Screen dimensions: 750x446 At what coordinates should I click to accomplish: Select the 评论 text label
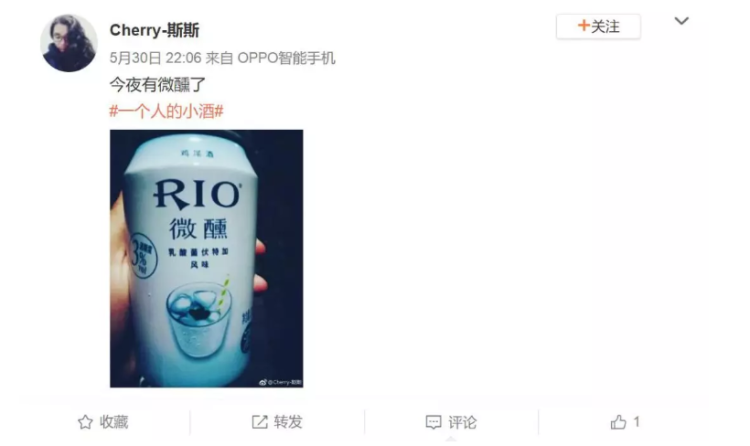point(462,422)
